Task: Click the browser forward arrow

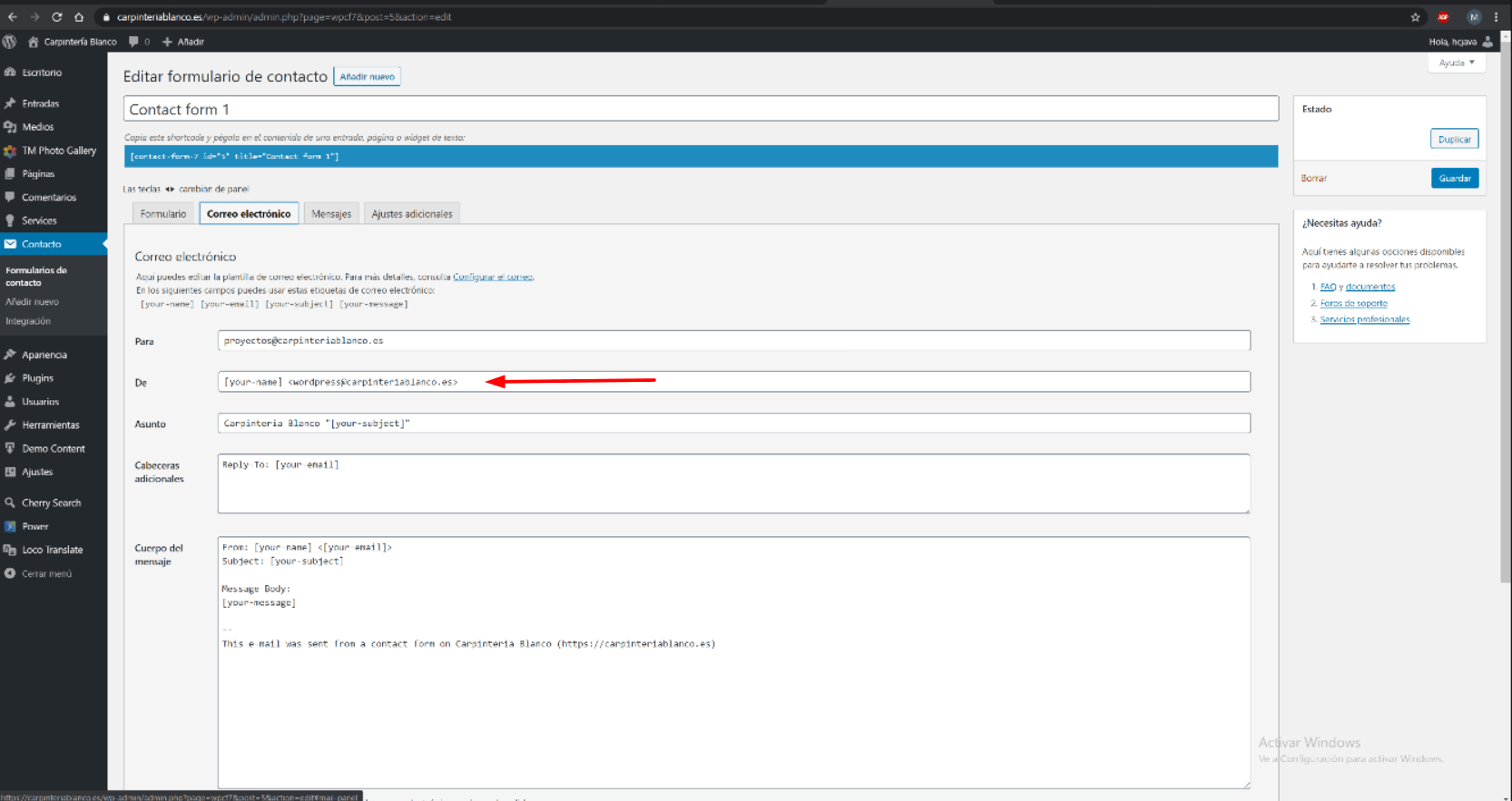Action: coord(34,17)
